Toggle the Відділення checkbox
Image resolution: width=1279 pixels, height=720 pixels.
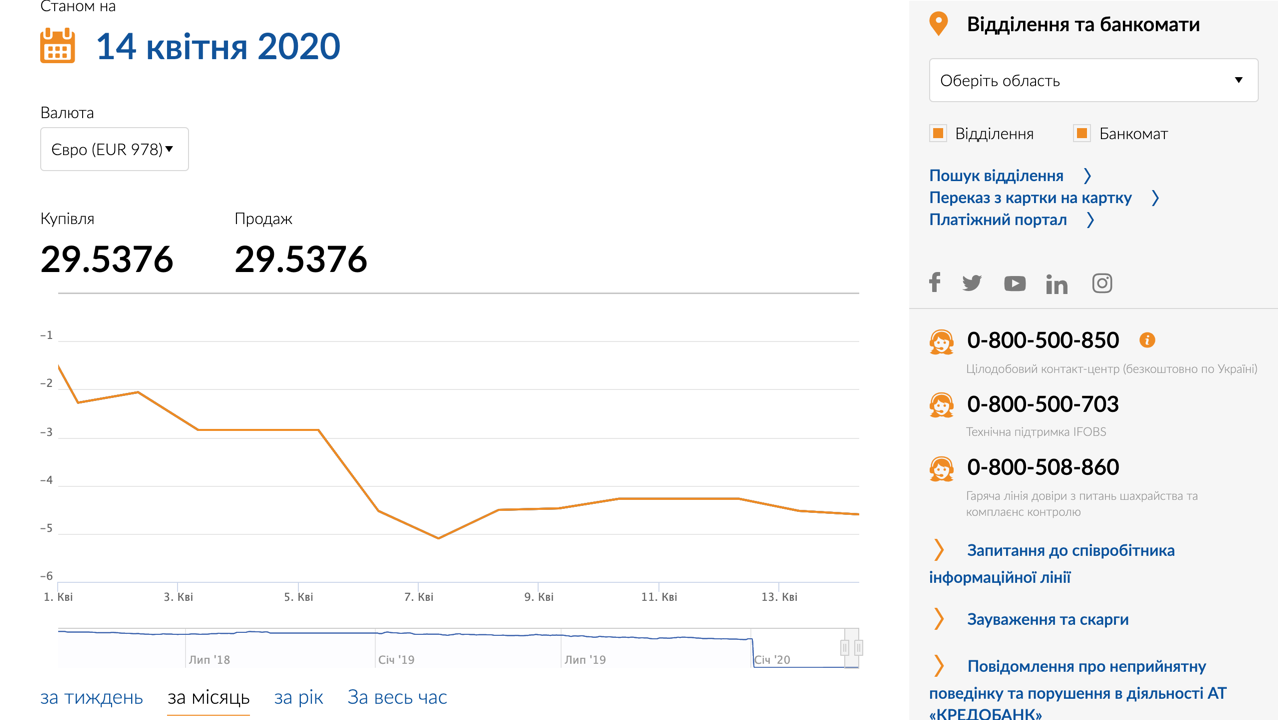(938, 133)
